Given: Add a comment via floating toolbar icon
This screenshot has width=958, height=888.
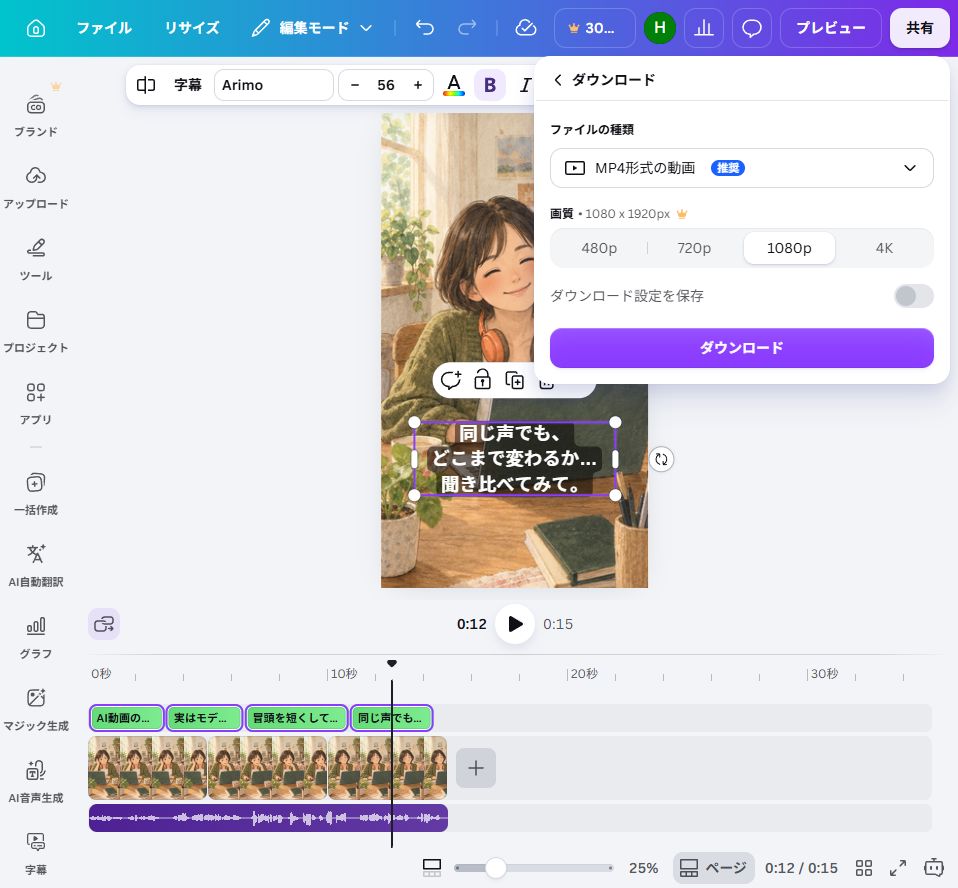Looking at the screenshot, I should [451, 380].
